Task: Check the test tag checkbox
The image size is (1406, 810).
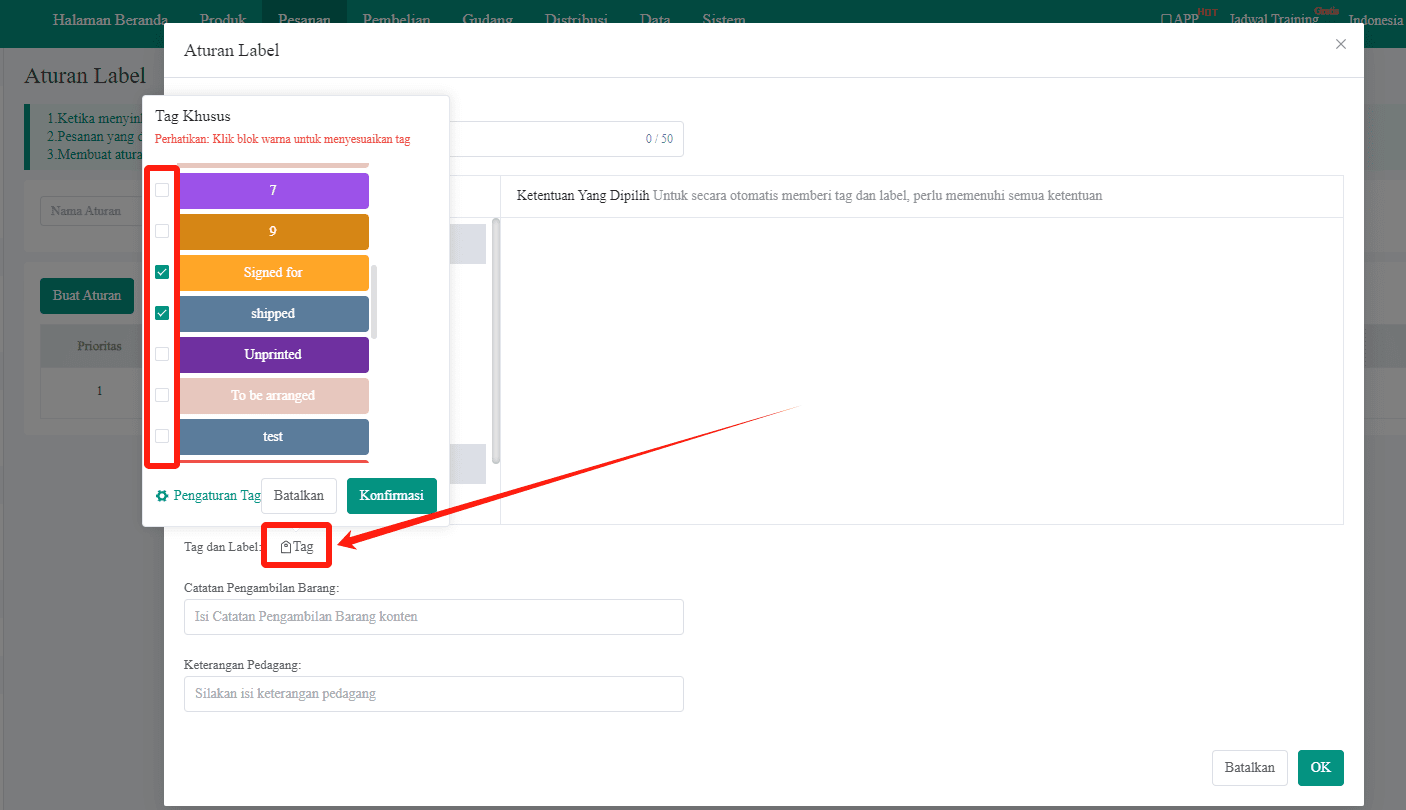Action: click(x=162, y=436)
